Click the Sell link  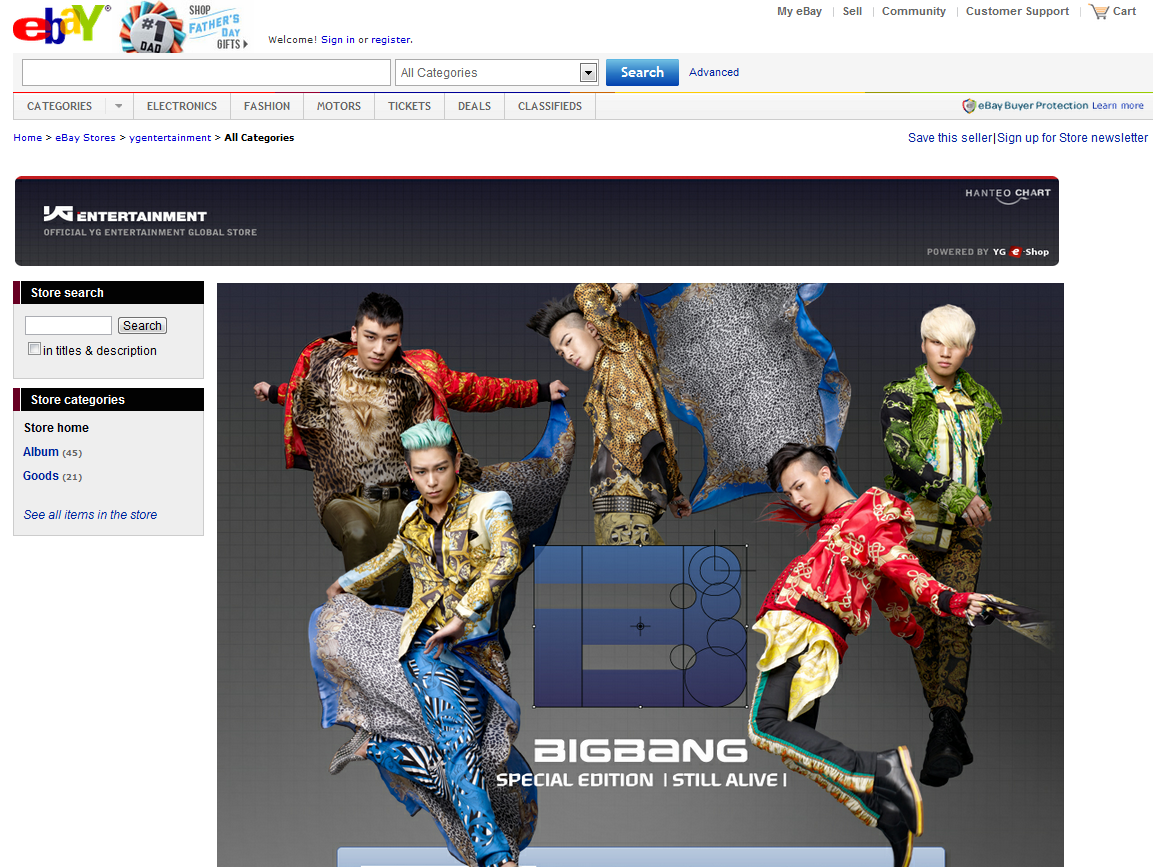(852, 11)
